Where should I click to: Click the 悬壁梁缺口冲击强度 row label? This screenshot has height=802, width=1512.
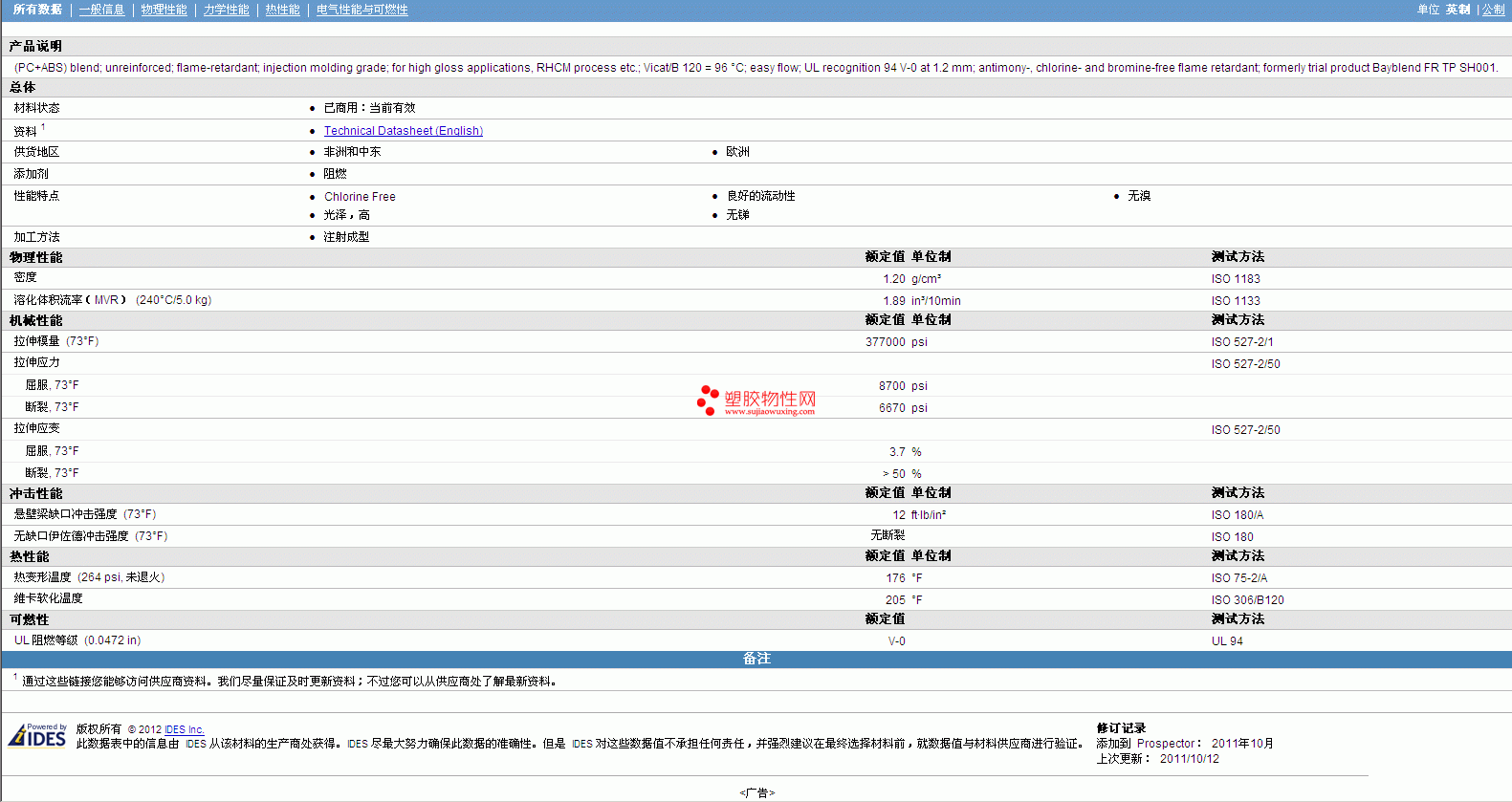65,514
